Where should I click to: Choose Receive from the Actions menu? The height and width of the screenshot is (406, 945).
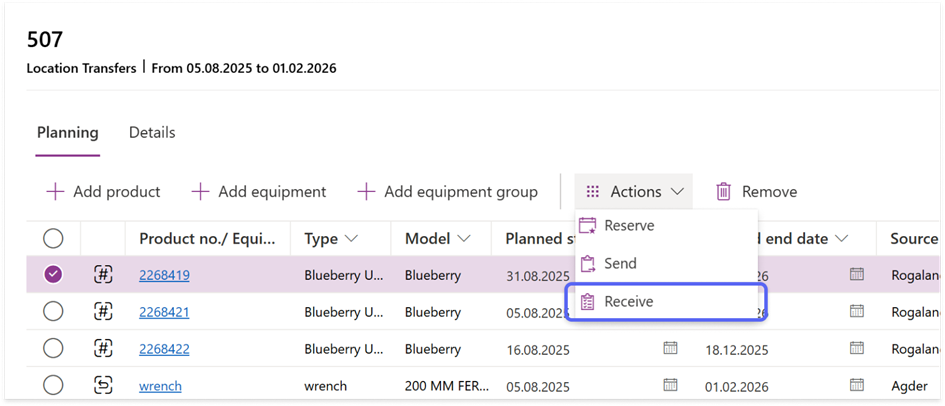tap(628, 301)
